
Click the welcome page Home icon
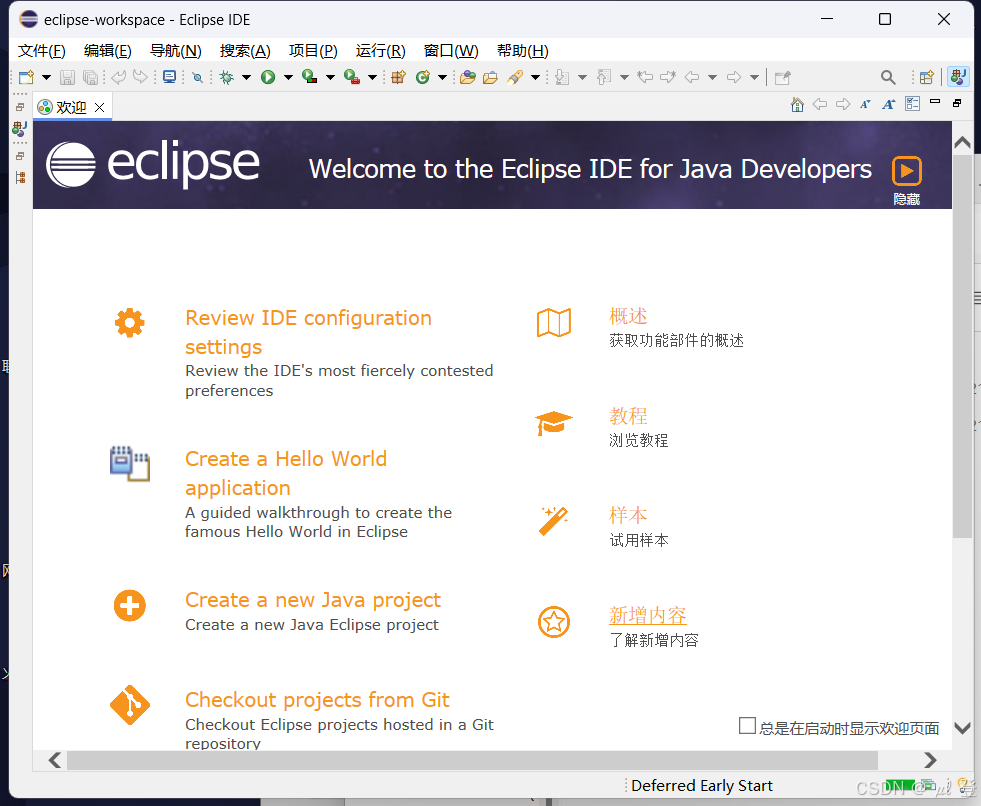click(797, 105)
